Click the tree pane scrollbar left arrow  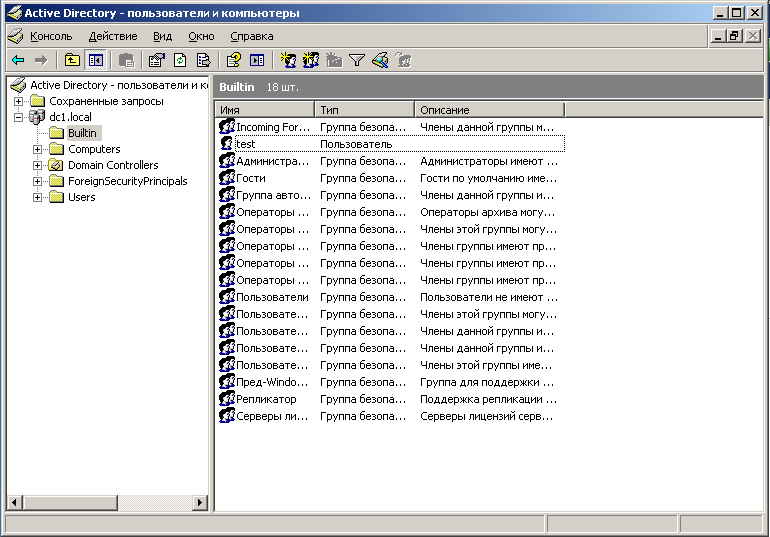tap(15, 502)
